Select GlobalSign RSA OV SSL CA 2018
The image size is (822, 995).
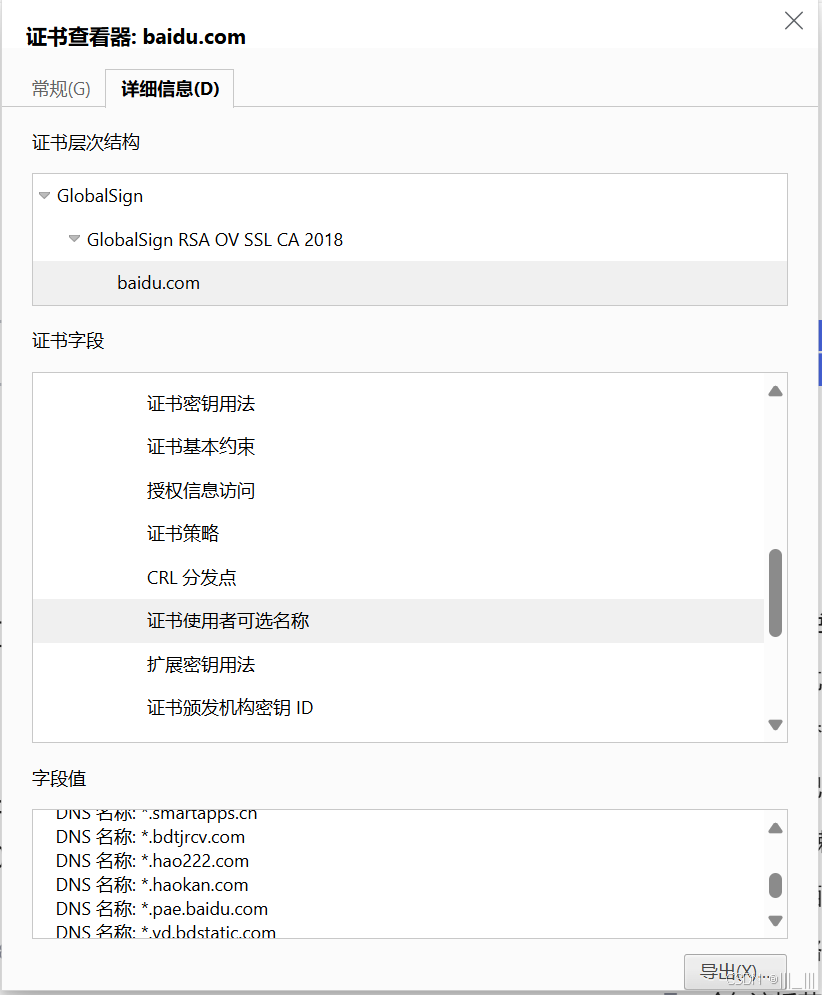[215, 239]
